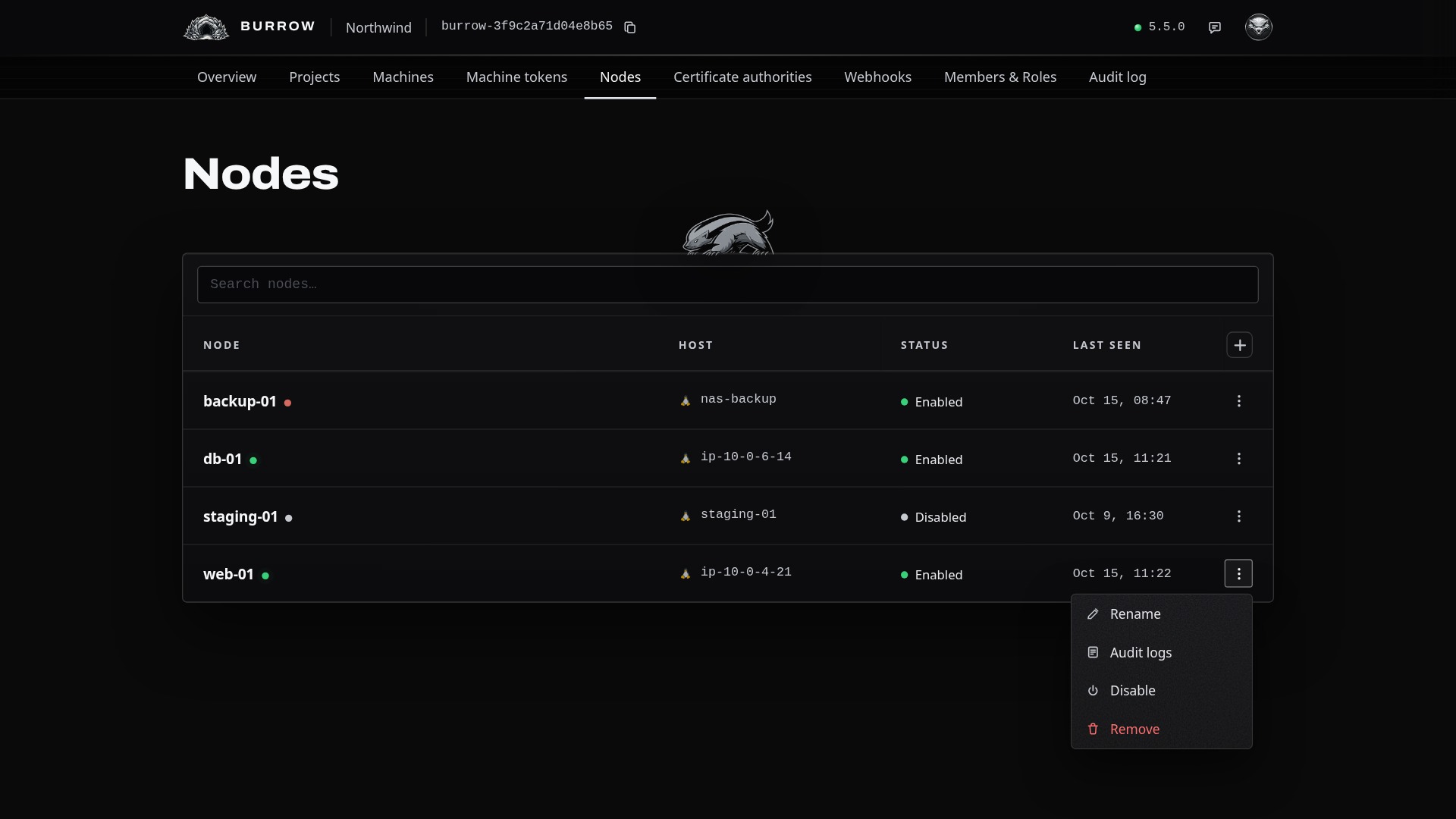Screen dimensions: 1456x819
Task: Click the Status column header
Action: (x=924, y=345)
